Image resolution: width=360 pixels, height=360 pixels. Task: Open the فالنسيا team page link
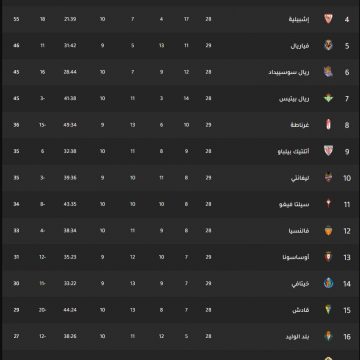(x=299, y=230)
